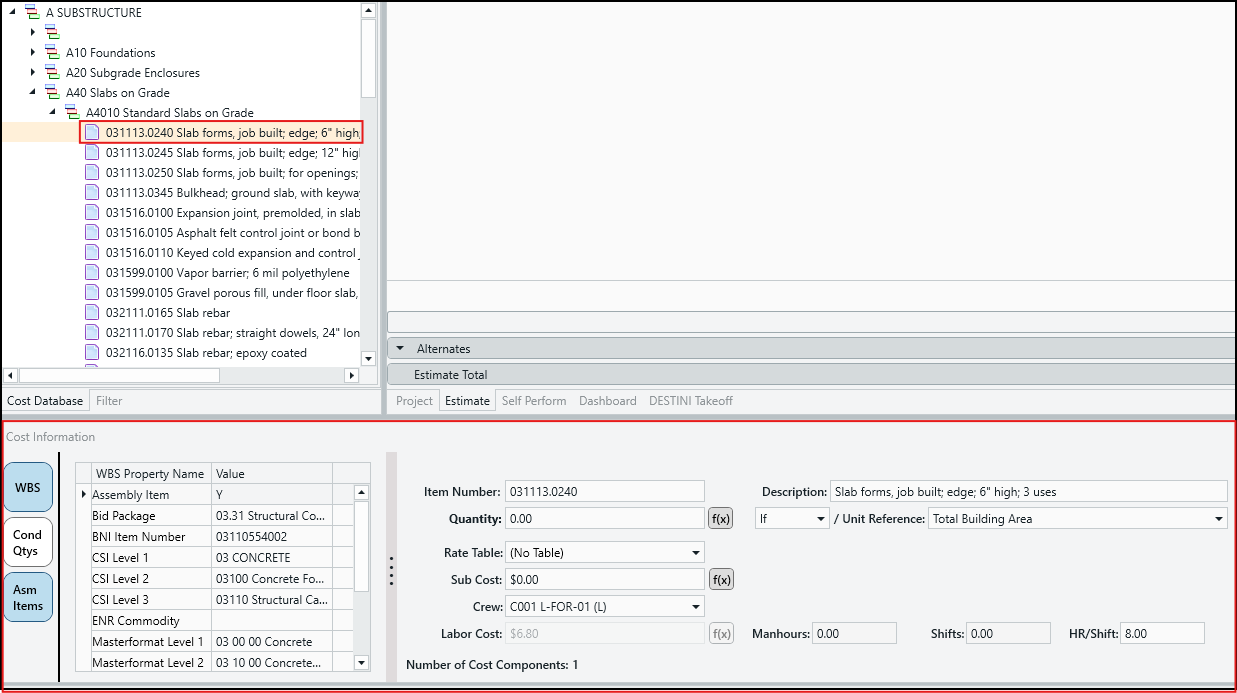1237x693 pixels.
Task: Click the Sub Cost field
Action: [605, 579]
